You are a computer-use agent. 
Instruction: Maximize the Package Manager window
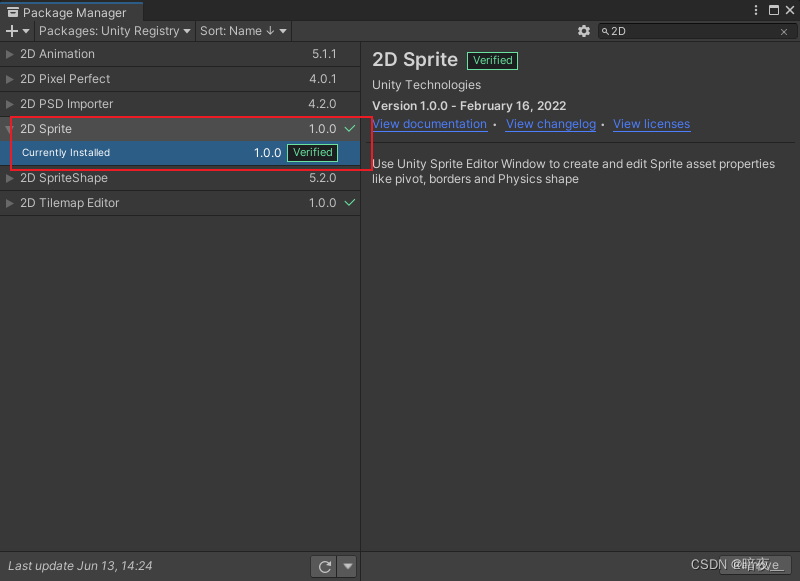tap(773, 10)
